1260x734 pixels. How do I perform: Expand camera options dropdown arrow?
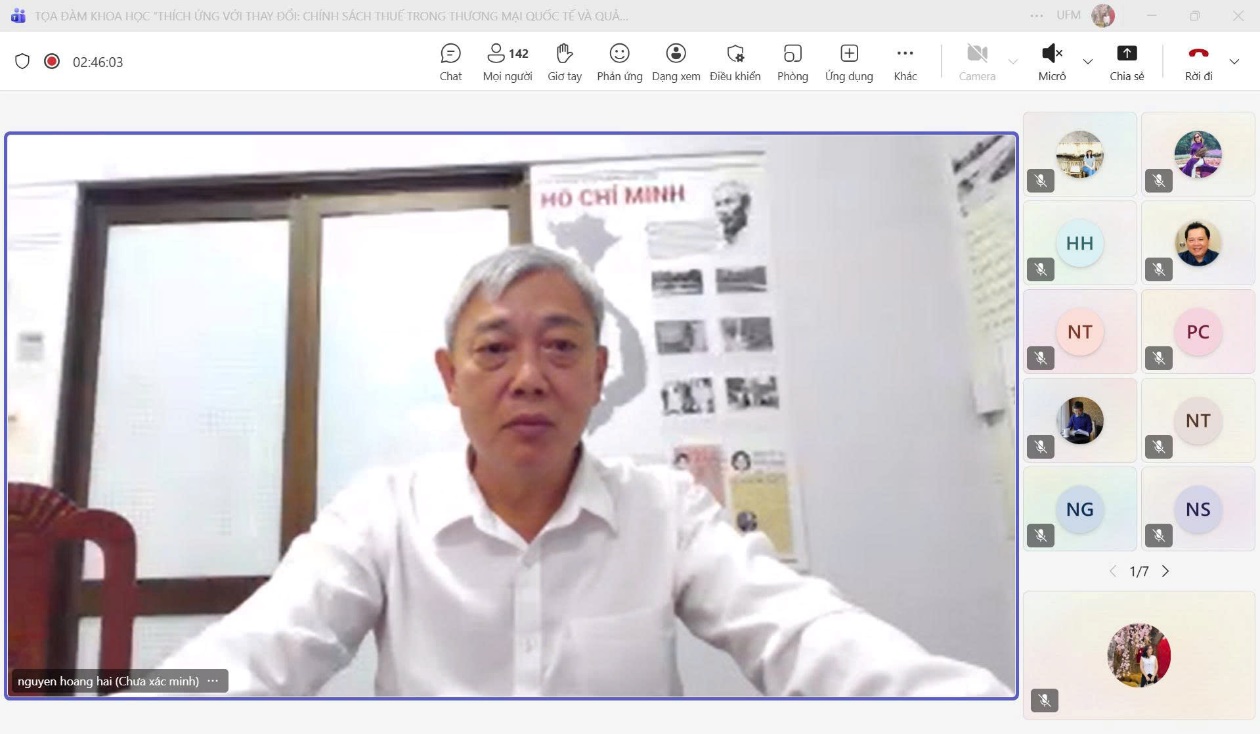(1013, 62)
